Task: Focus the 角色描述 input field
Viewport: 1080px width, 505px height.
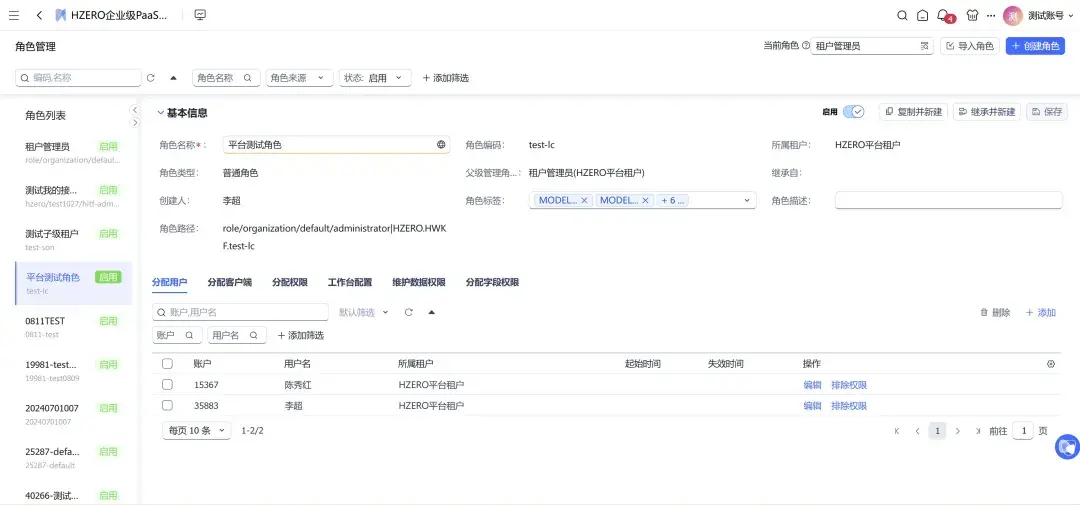Action: pyautogui.click(x=948, y=200)
